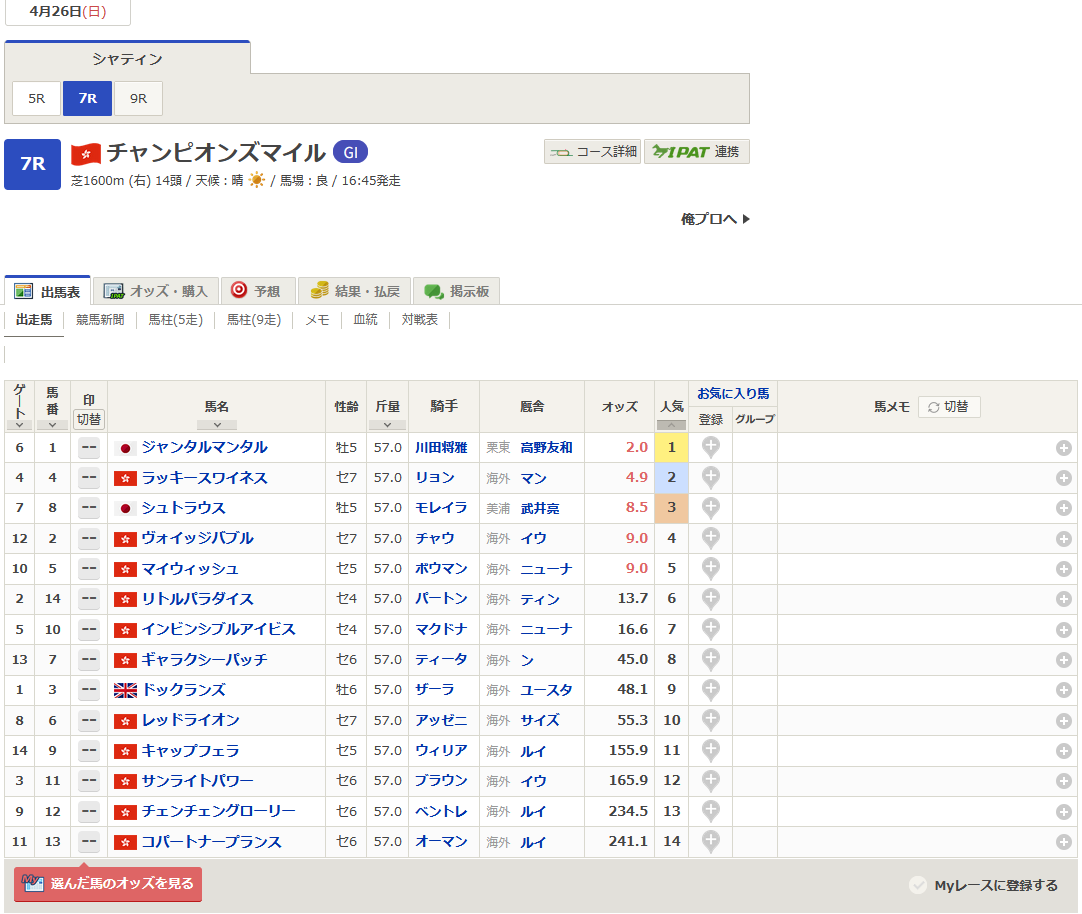Select the 5R race tab
The width and height of the screenshot is (1082, 914).
click(x=37, y=99)
